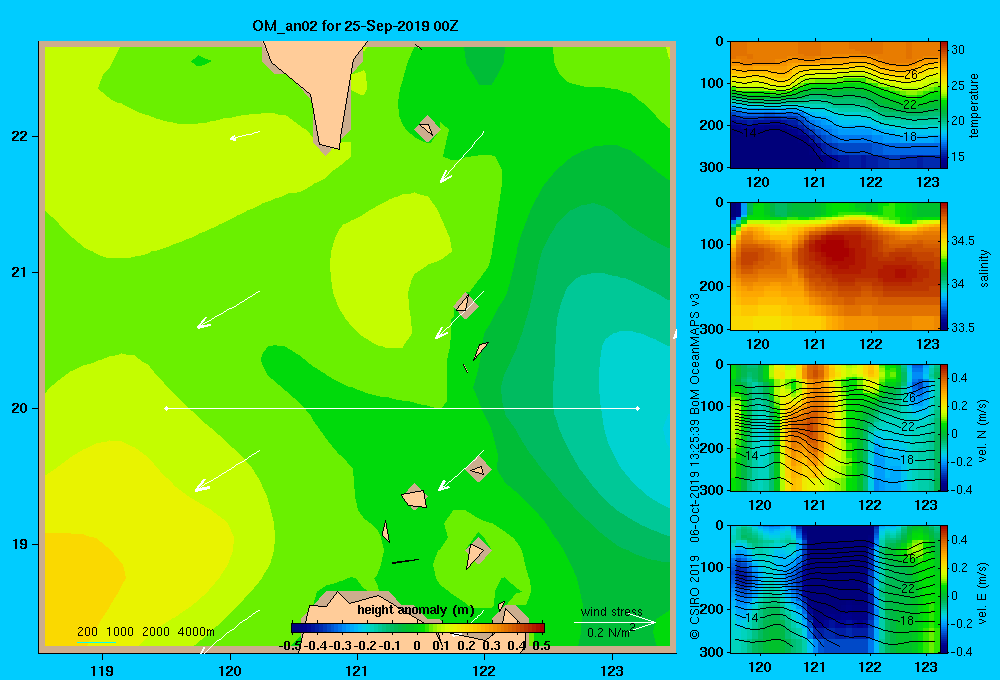Click longitude label 123 under the main map
1000x680 pixels.
612,670
